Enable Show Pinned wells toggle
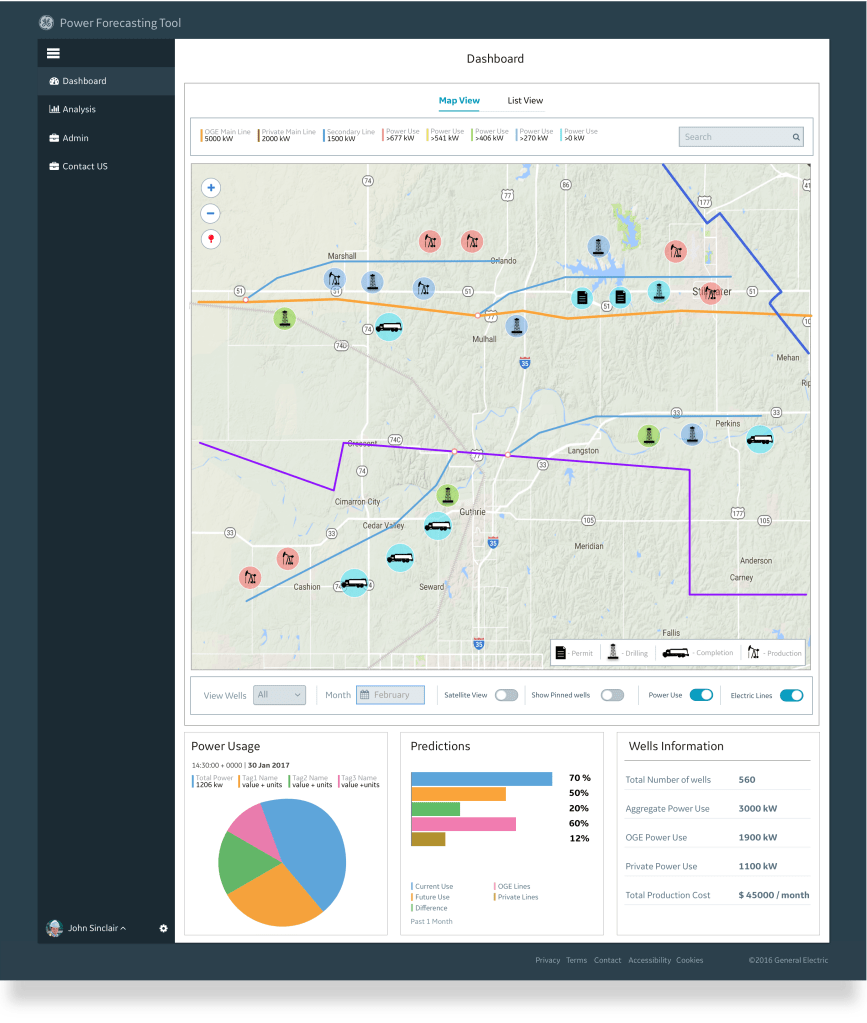The width and height of the screenshot is (867, 1023). 612,695
